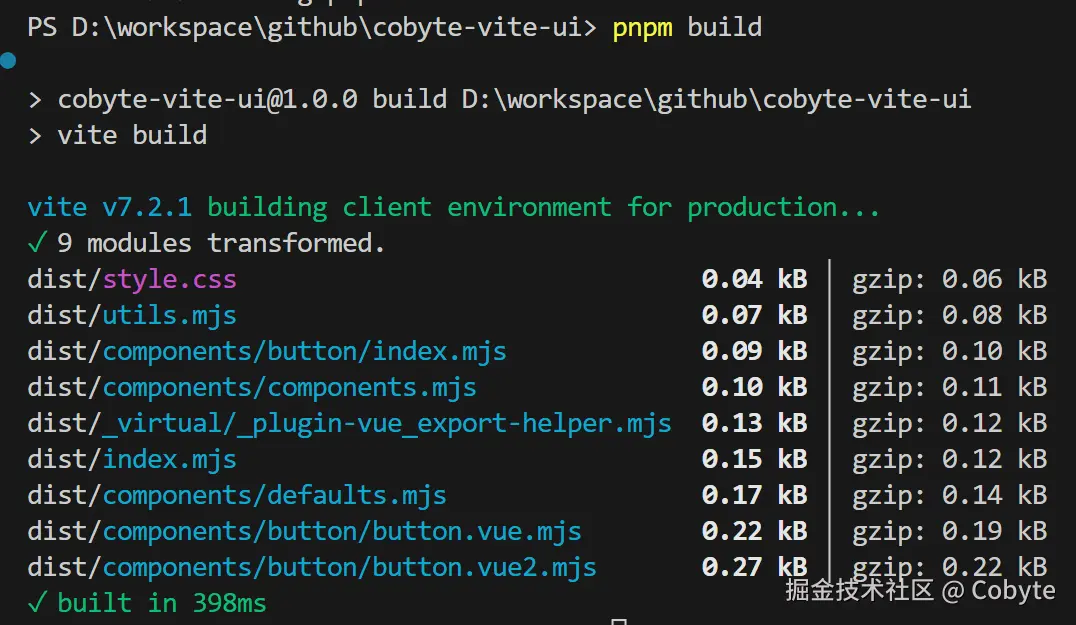This screenshot has width=1076, height=625.
Task: Open the button.vue.mjs file link
Action: 341,531
